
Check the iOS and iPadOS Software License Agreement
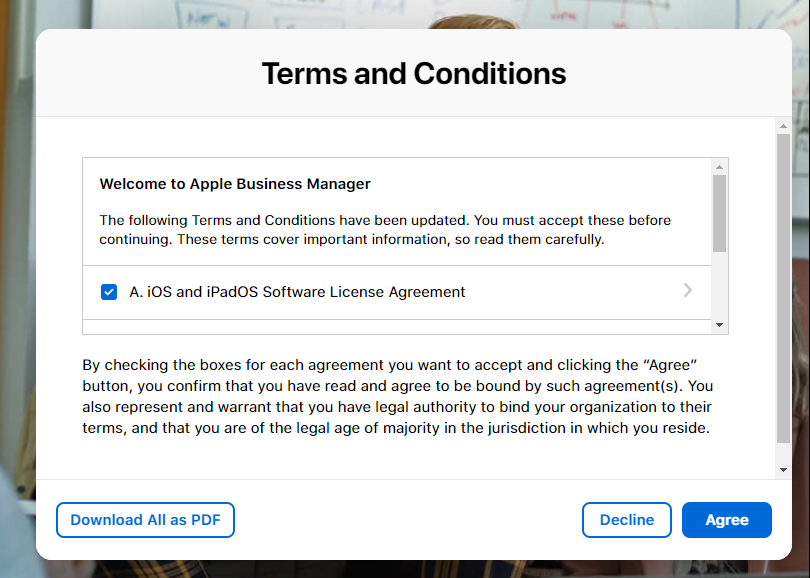108,292
